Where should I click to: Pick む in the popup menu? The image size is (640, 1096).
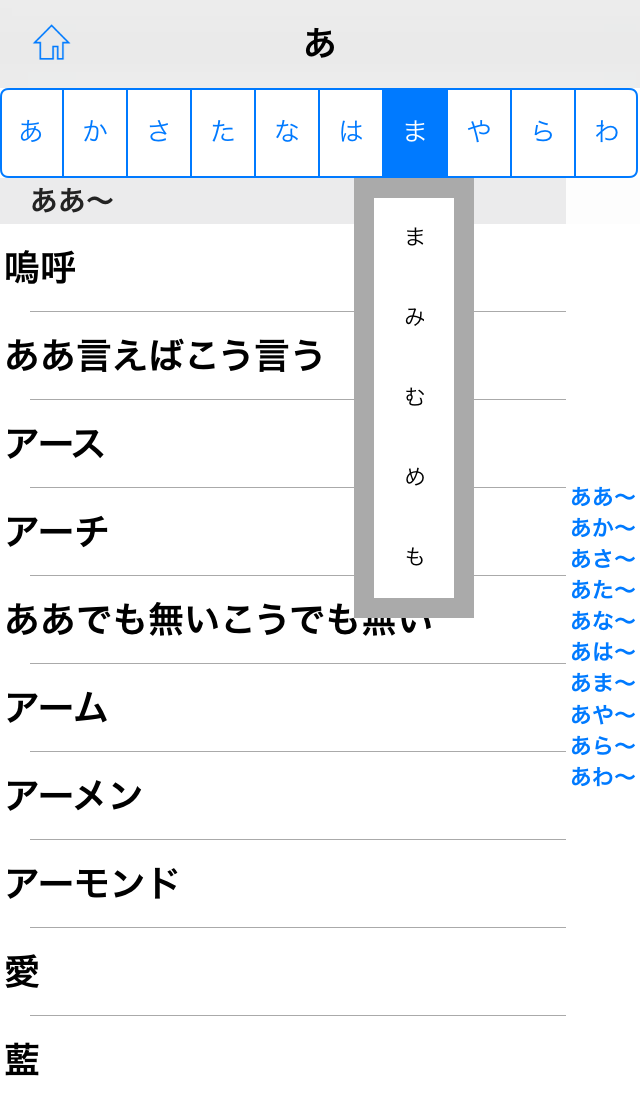pyautogui.click(x=414, y=397)
